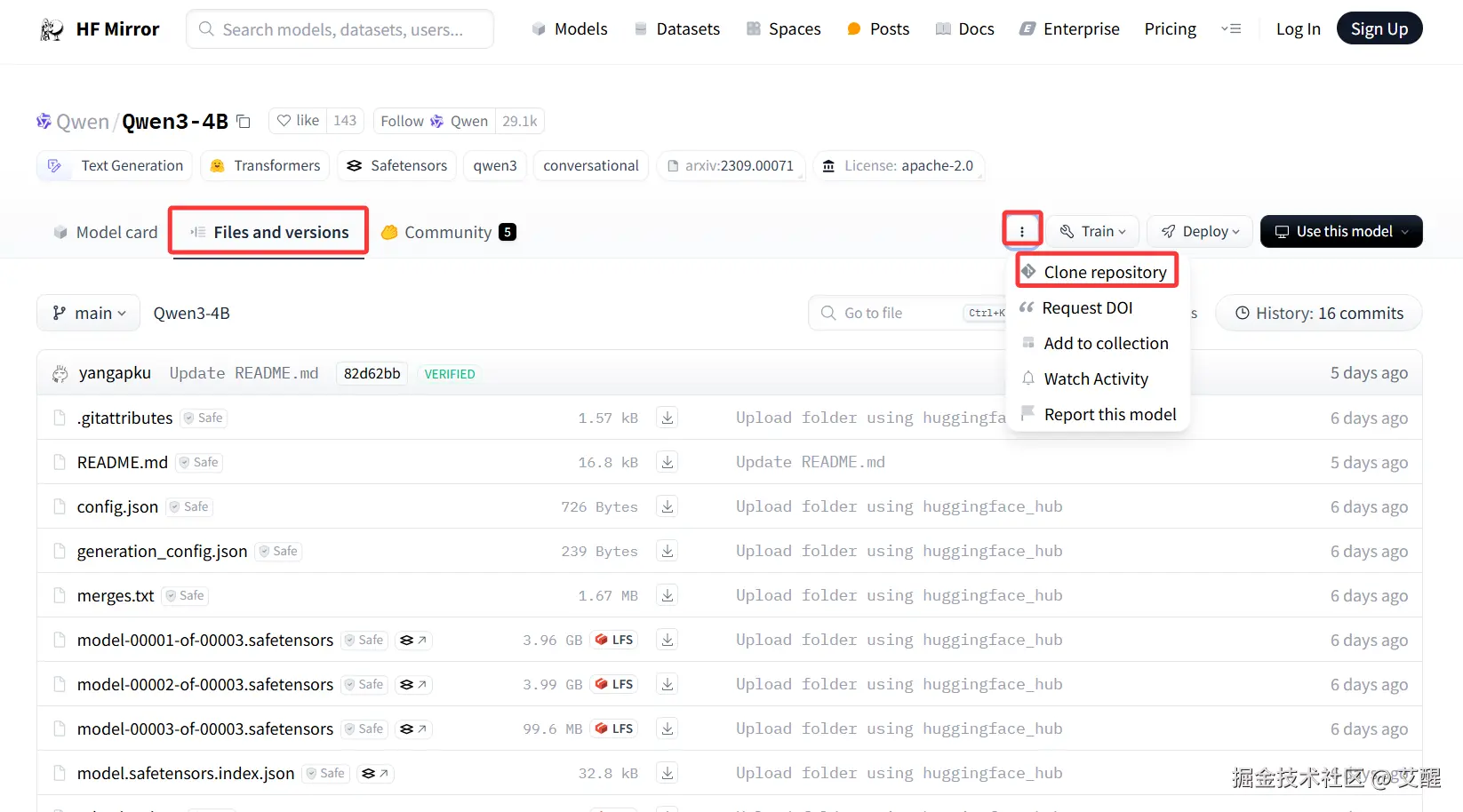The height and width of the screenshot is (812, 1463).
Task: Open the Models nav link
Action: coord(570,29)
